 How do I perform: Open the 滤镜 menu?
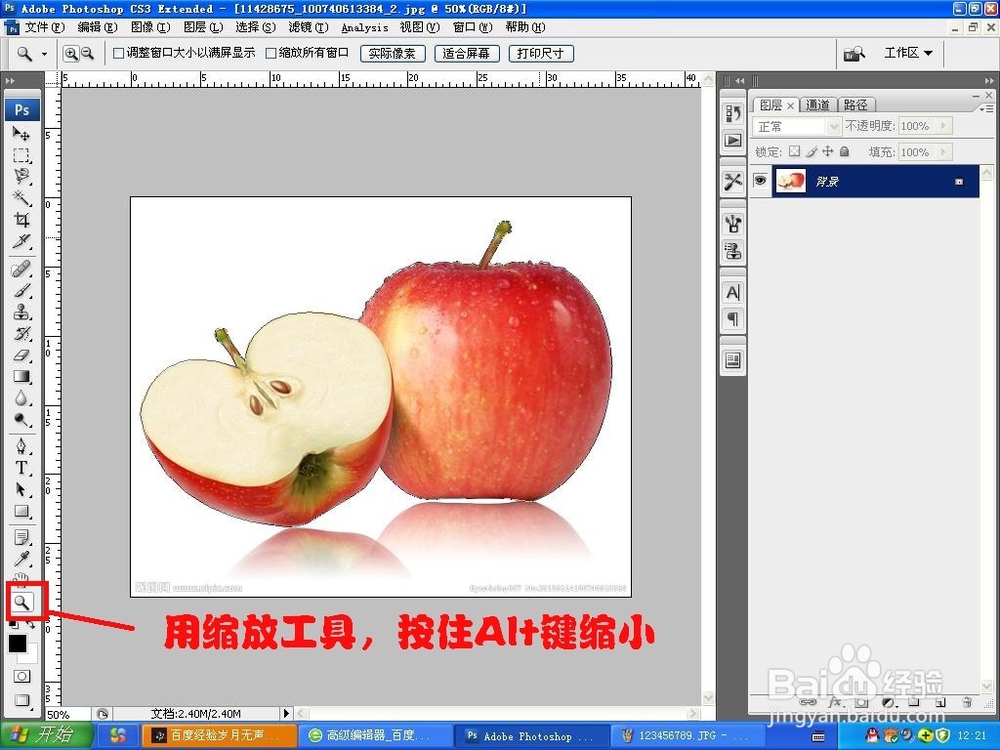309,27
